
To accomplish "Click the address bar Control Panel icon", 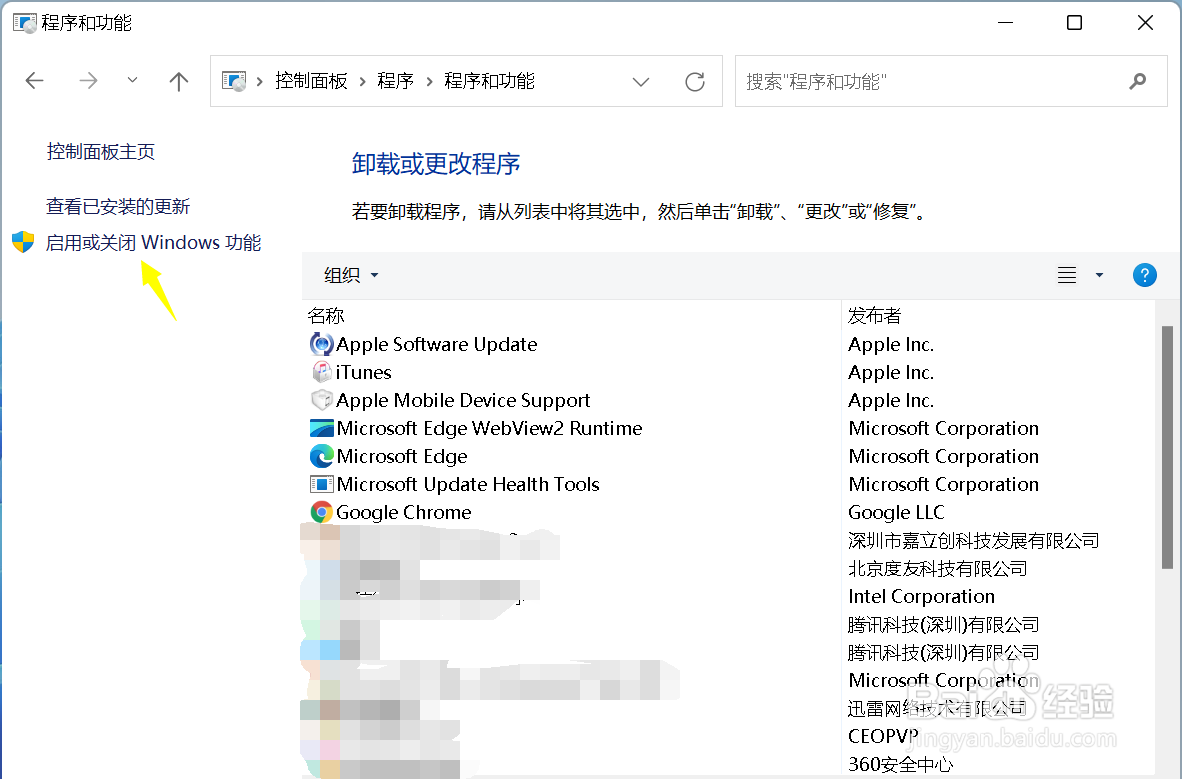I will point(234,81).
